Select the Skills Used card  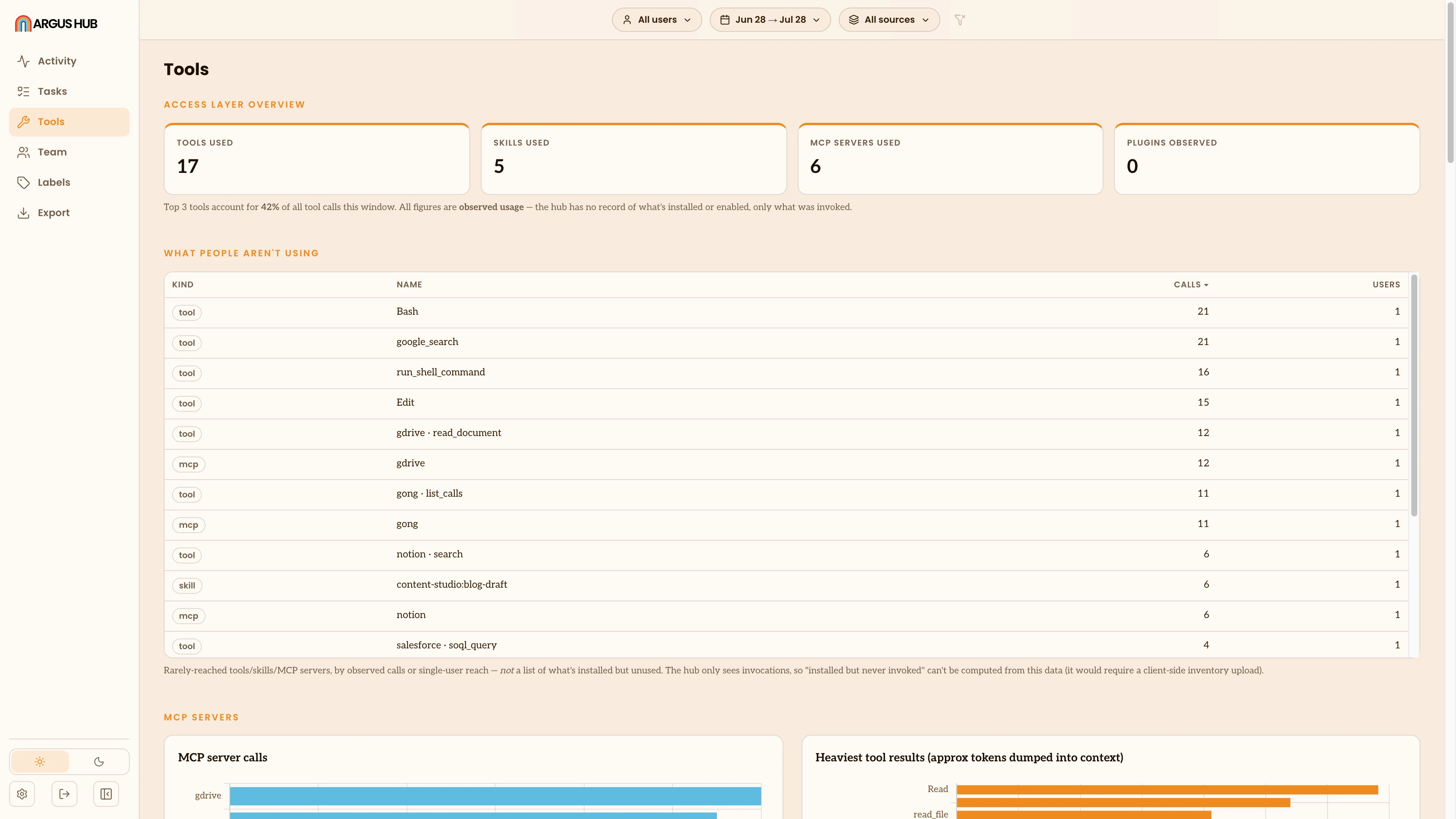[x=634, y=159]
